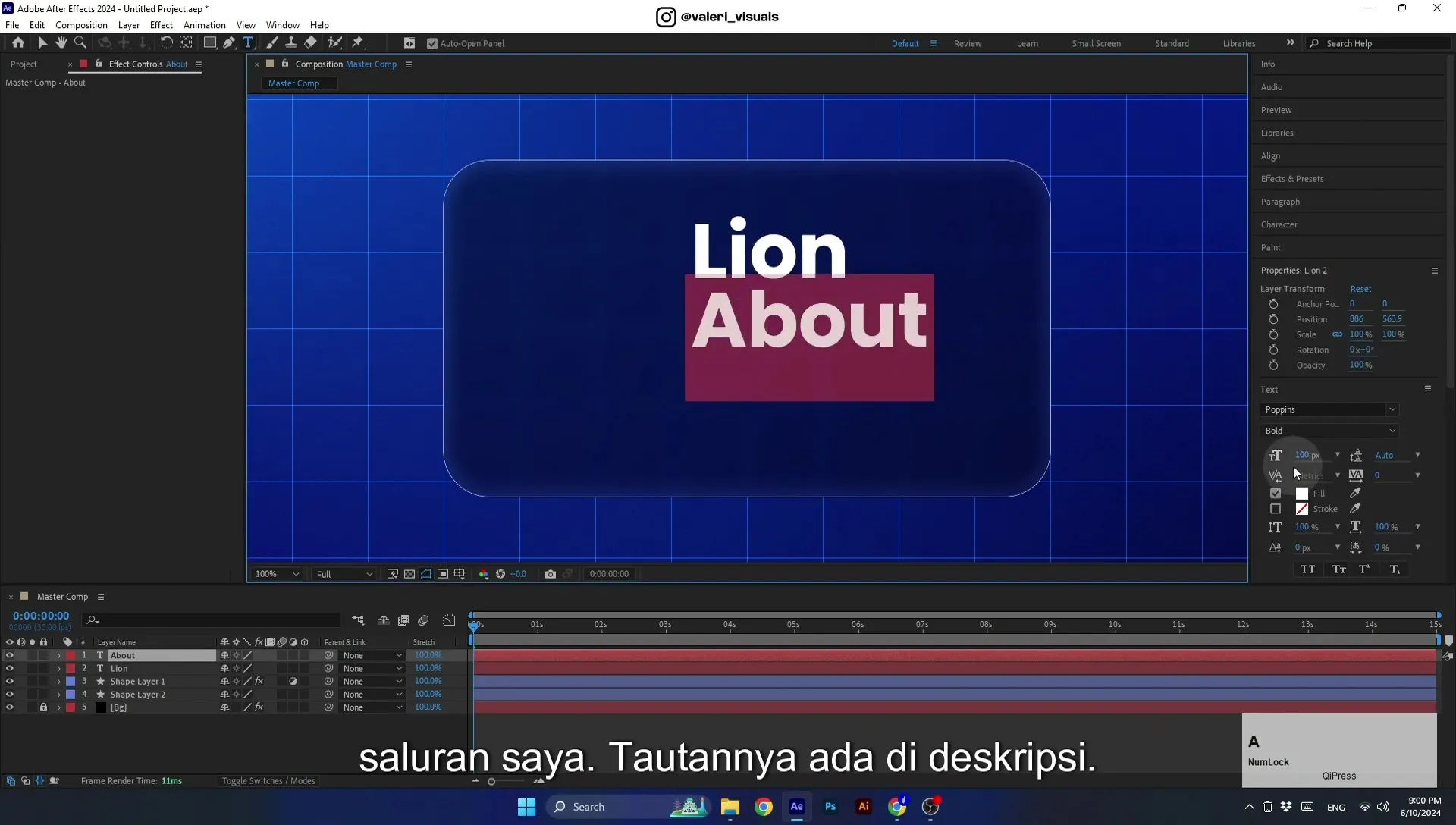The height and width of the screenshot is (825, 1456).
Task: Select the Clone Stamp tool
Action: tap(291, 43)
